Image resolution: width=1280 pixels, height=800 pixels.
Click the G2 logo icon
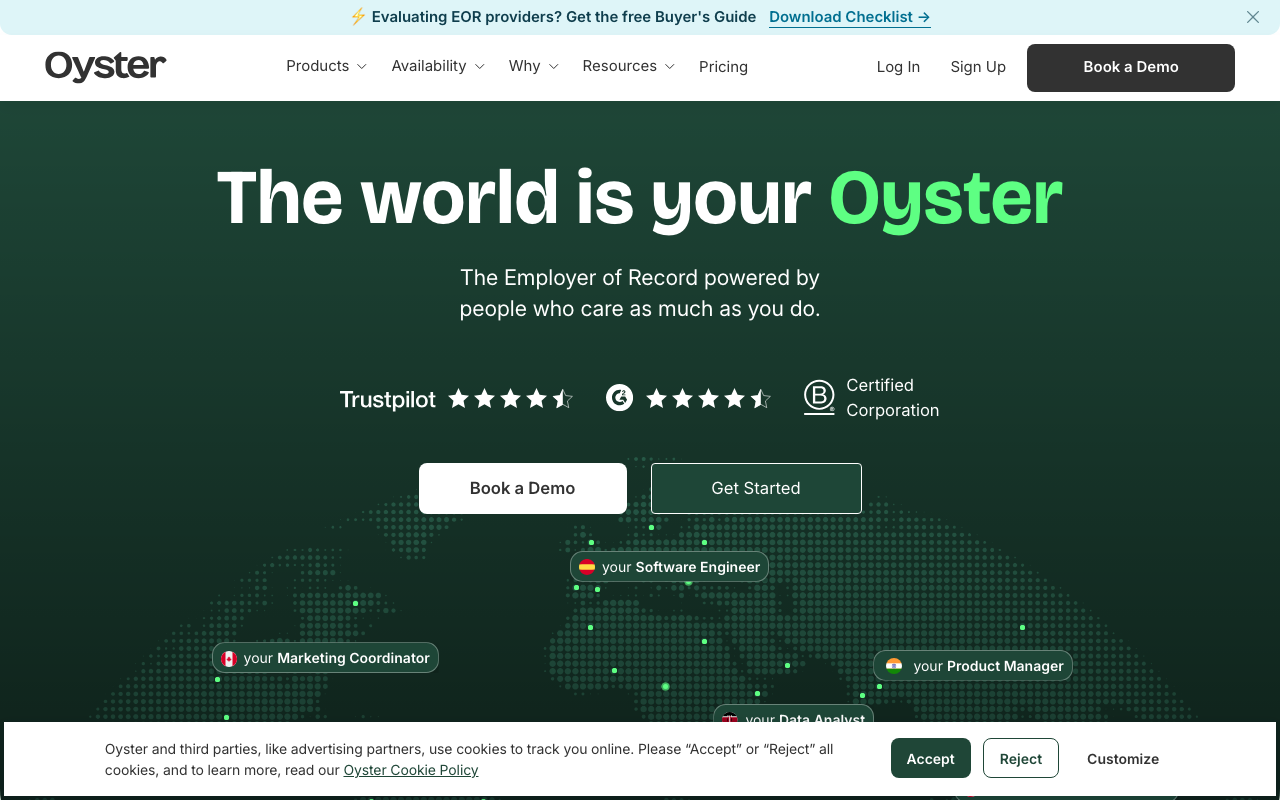620,398
